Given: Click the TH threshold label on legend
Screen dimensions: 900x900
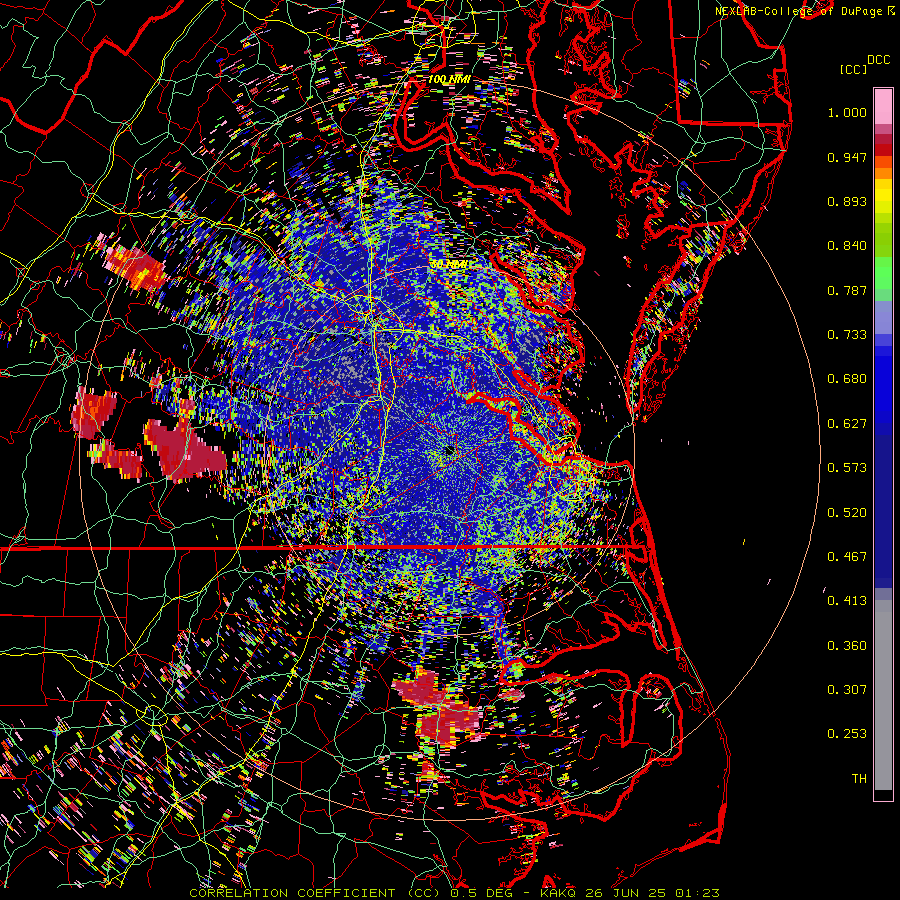Looking at the screenshot, I should coord(859,779).
